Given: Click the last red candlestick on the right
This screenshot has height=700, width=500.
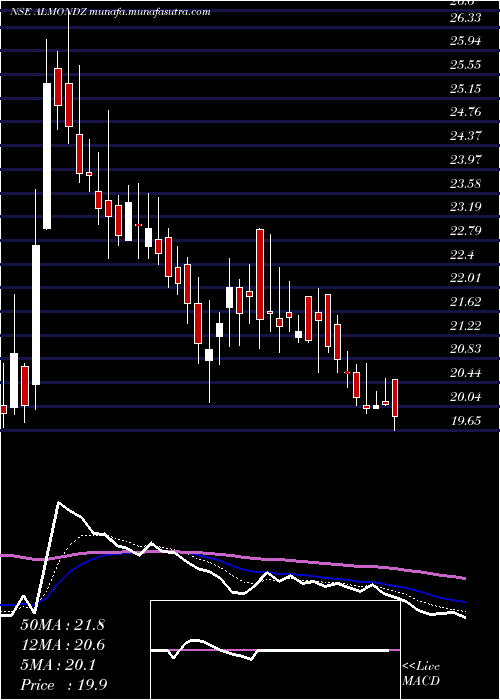Looking at the screenshot, I should point(395,398).
